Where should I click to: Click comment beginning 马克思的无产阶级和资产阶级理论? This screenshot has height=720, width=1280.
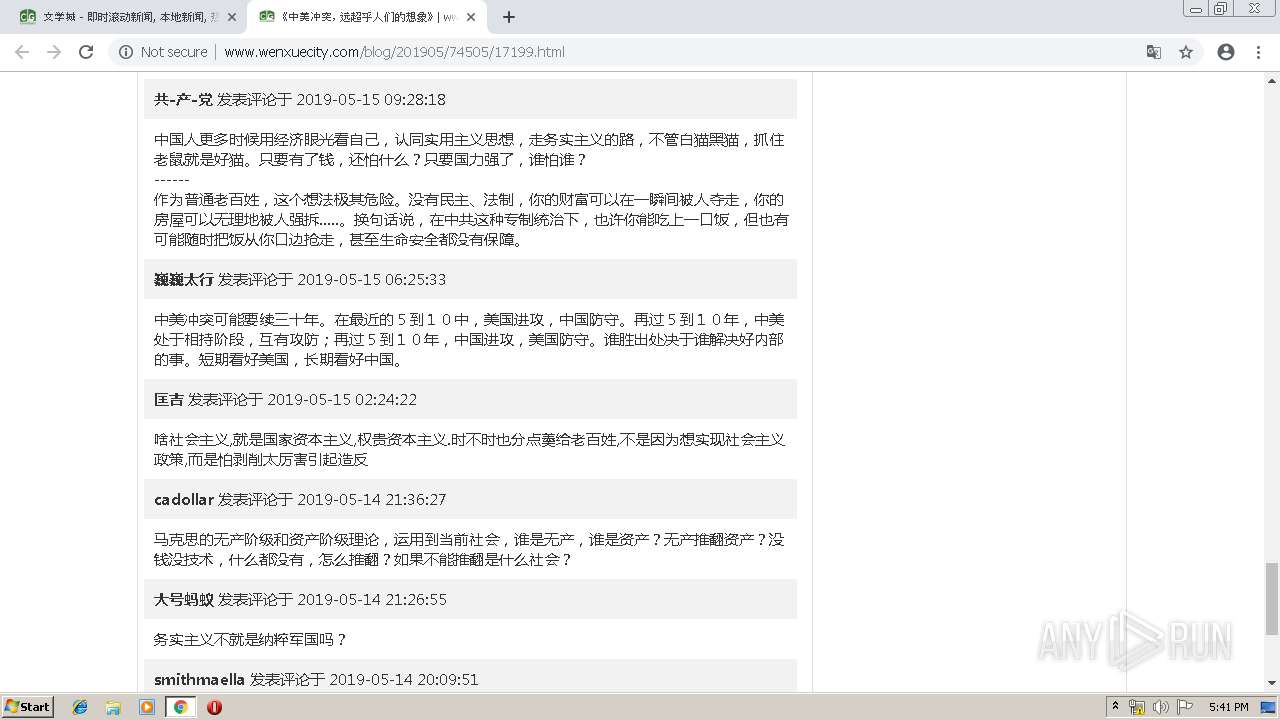(469, 549)
